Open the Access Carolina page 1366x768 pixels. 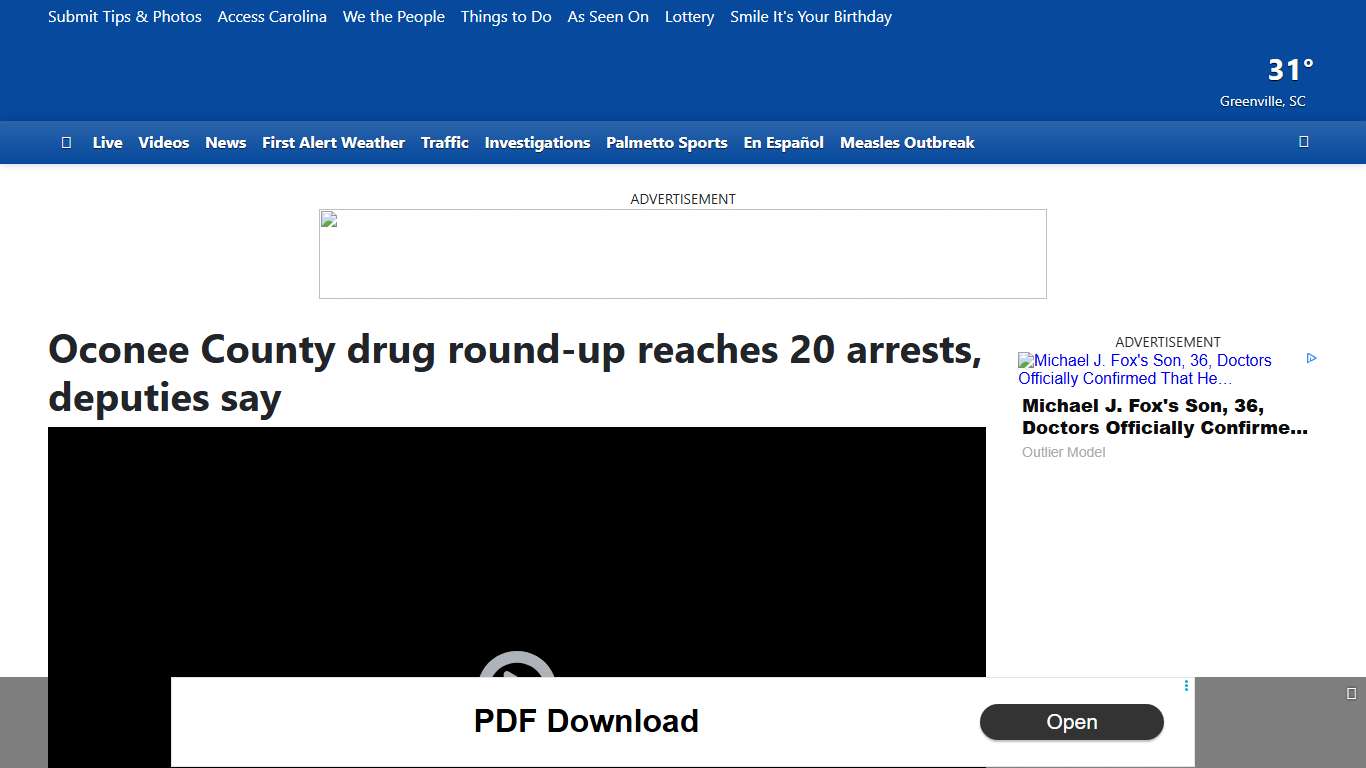[272, 16]
